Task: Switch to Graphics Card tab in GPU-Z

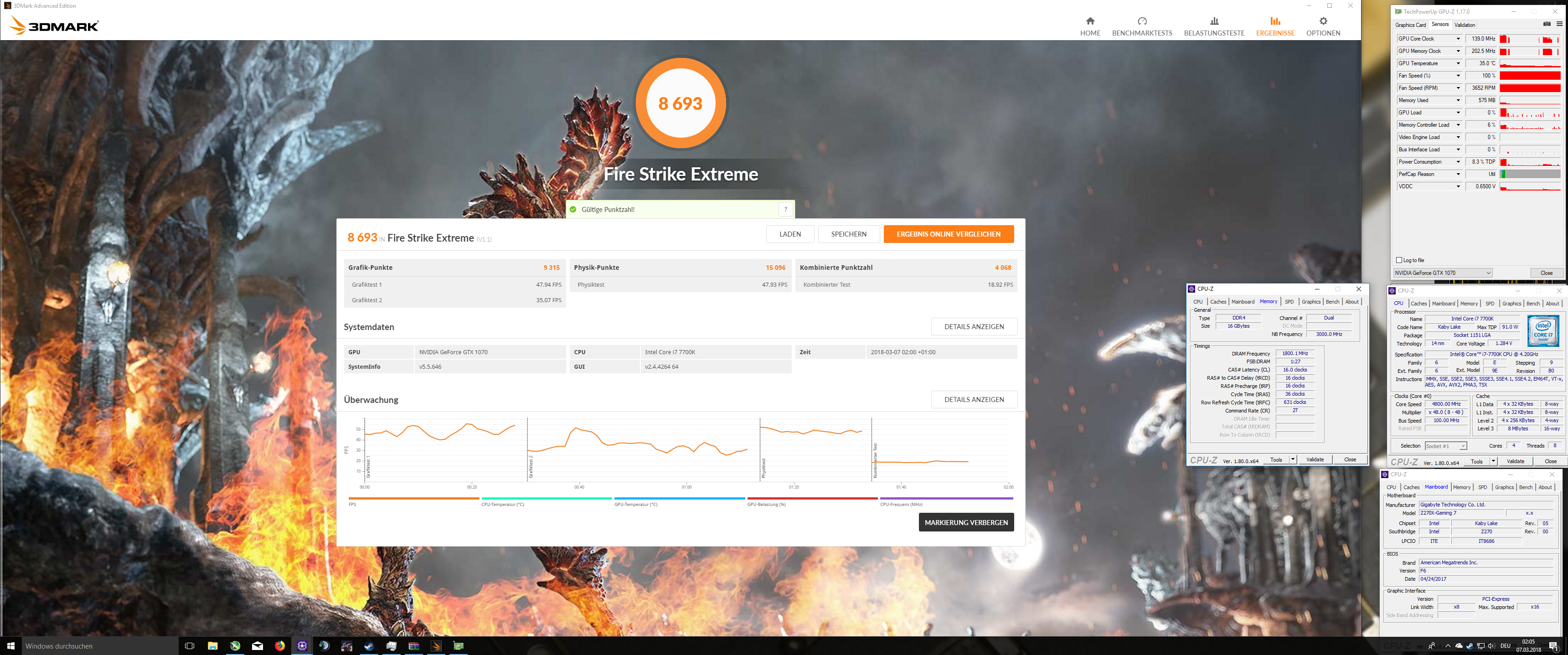Action: click(x=1410, y=25)
